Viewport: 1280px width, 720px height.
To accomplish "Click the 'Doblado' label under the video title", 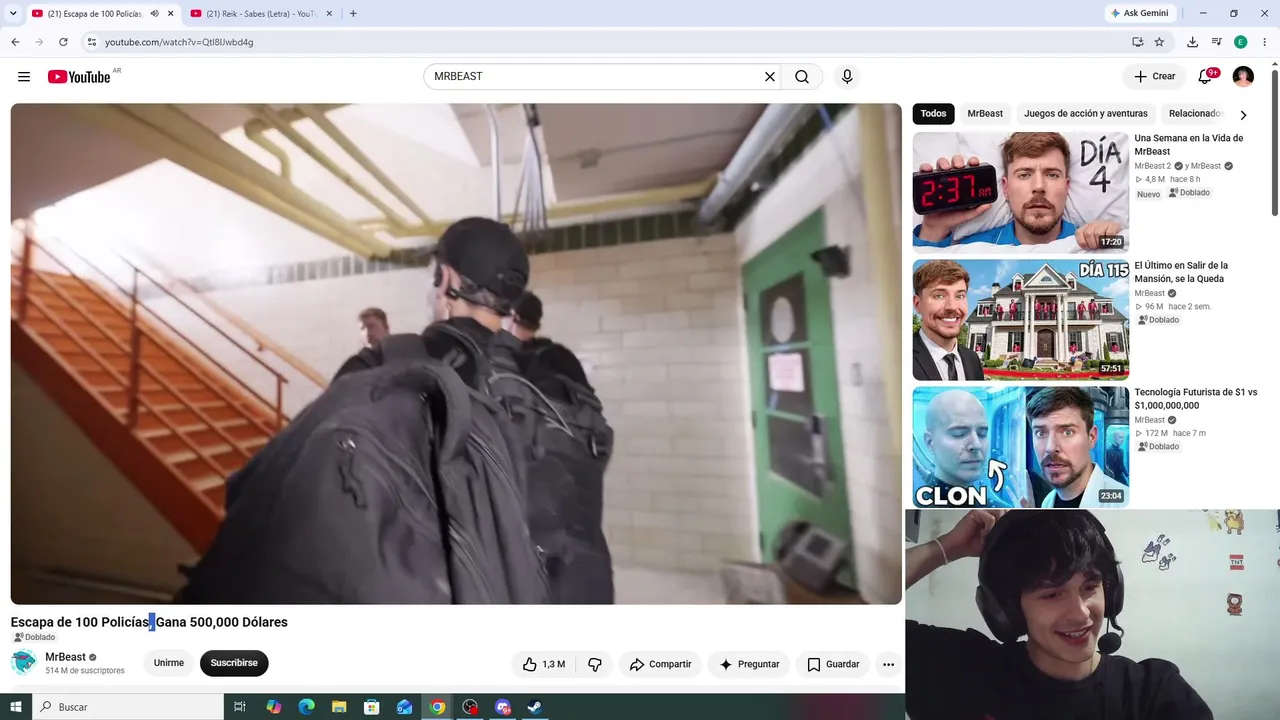I will coord(34,638).
